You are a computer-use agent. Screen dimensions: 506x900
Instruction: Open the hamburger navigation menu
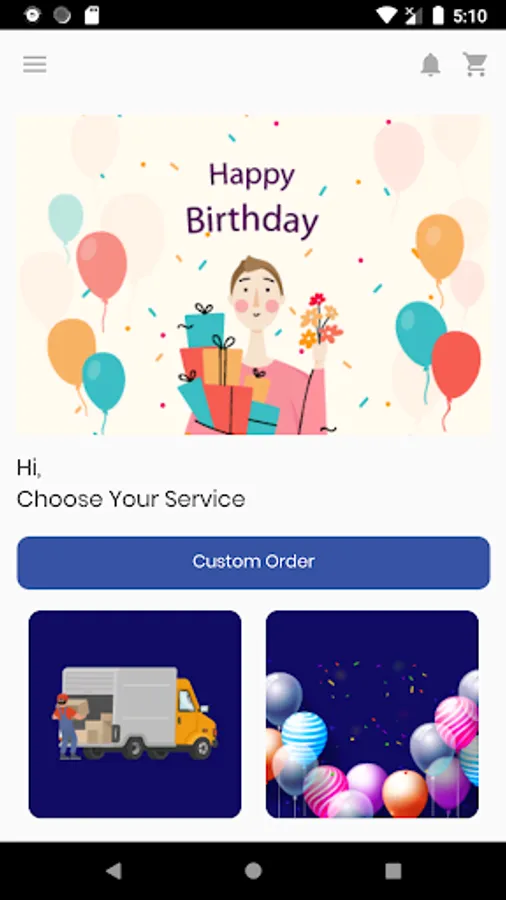pyautogui.click(x=34, y=64)
